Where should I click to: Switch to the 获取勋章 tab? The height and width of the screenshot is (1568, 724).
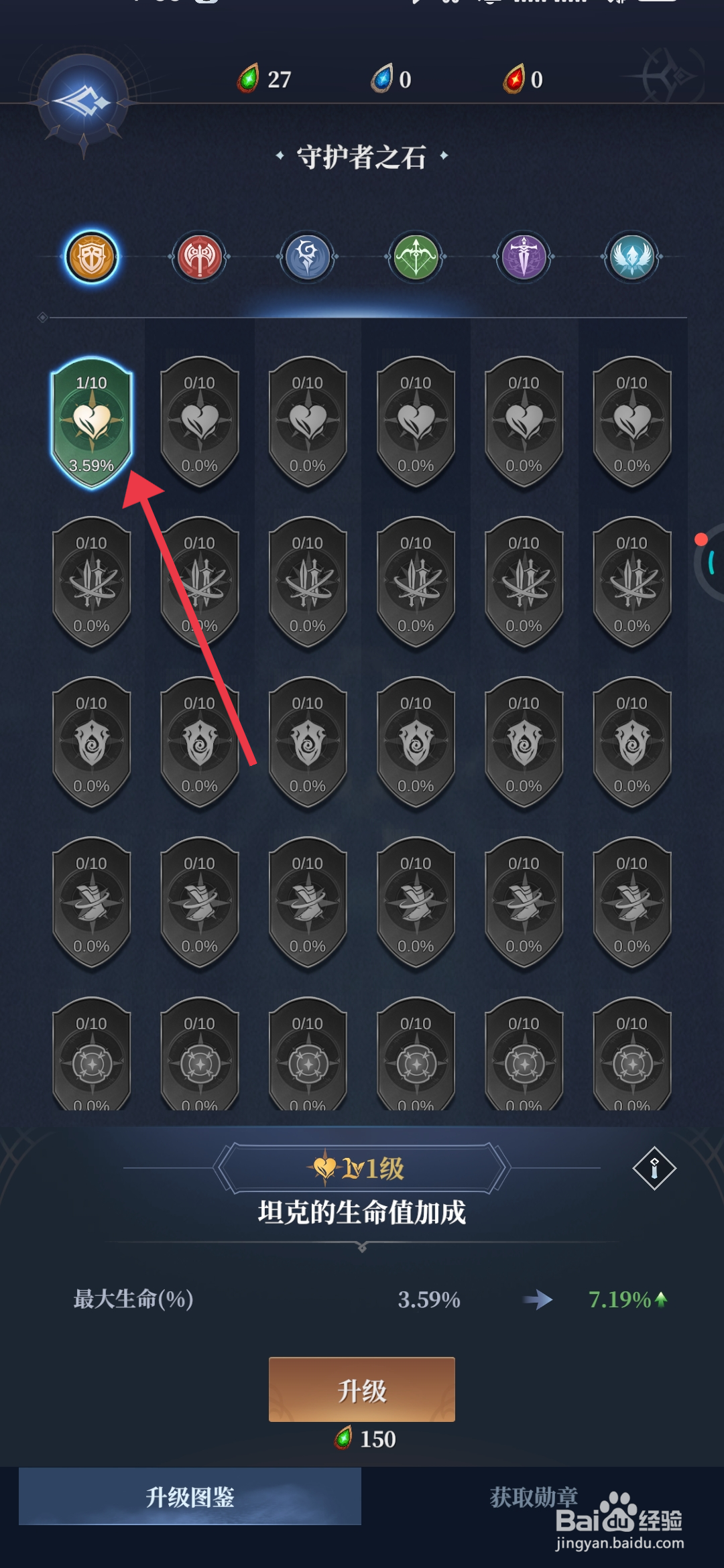(x=534, y=1496)
